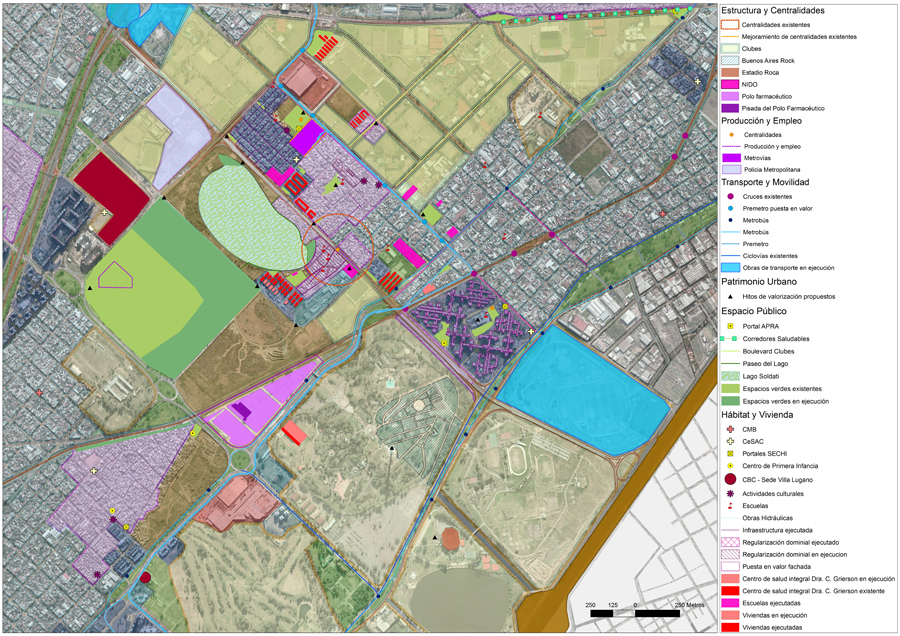
Task: Click the Hitos de valorización triangle in legend
Action: click(730, 297)
